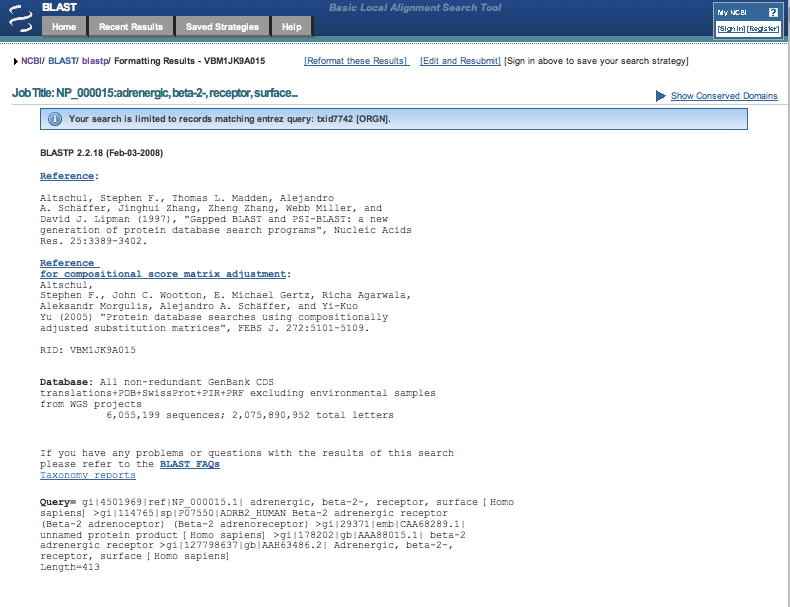Click Edit and Resubmit link
Viewport: 790px width, 607px height.
[460, 61]
